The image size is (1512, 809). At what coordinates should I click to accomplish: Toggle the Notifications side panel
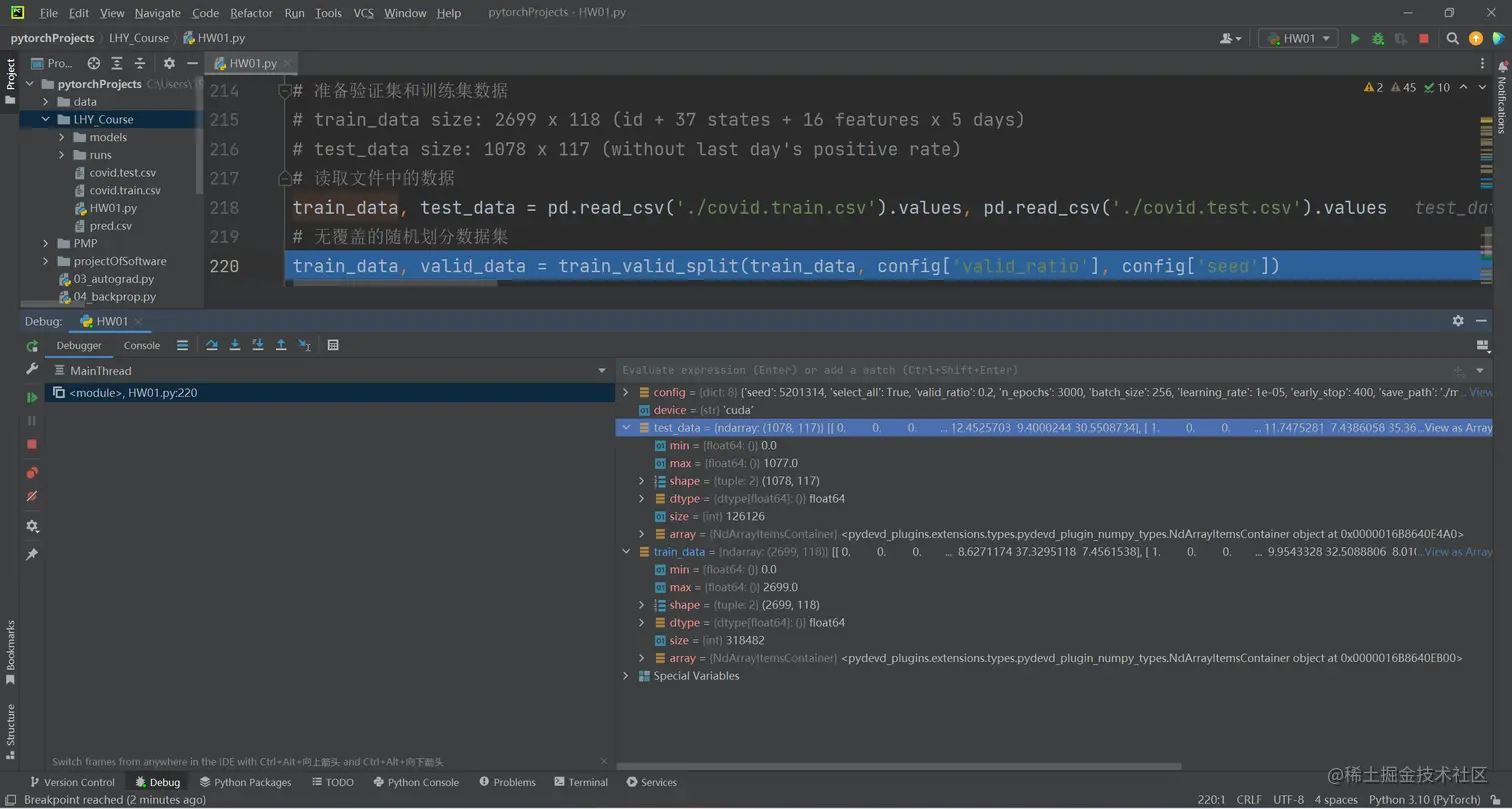(x=1501, y=95)
